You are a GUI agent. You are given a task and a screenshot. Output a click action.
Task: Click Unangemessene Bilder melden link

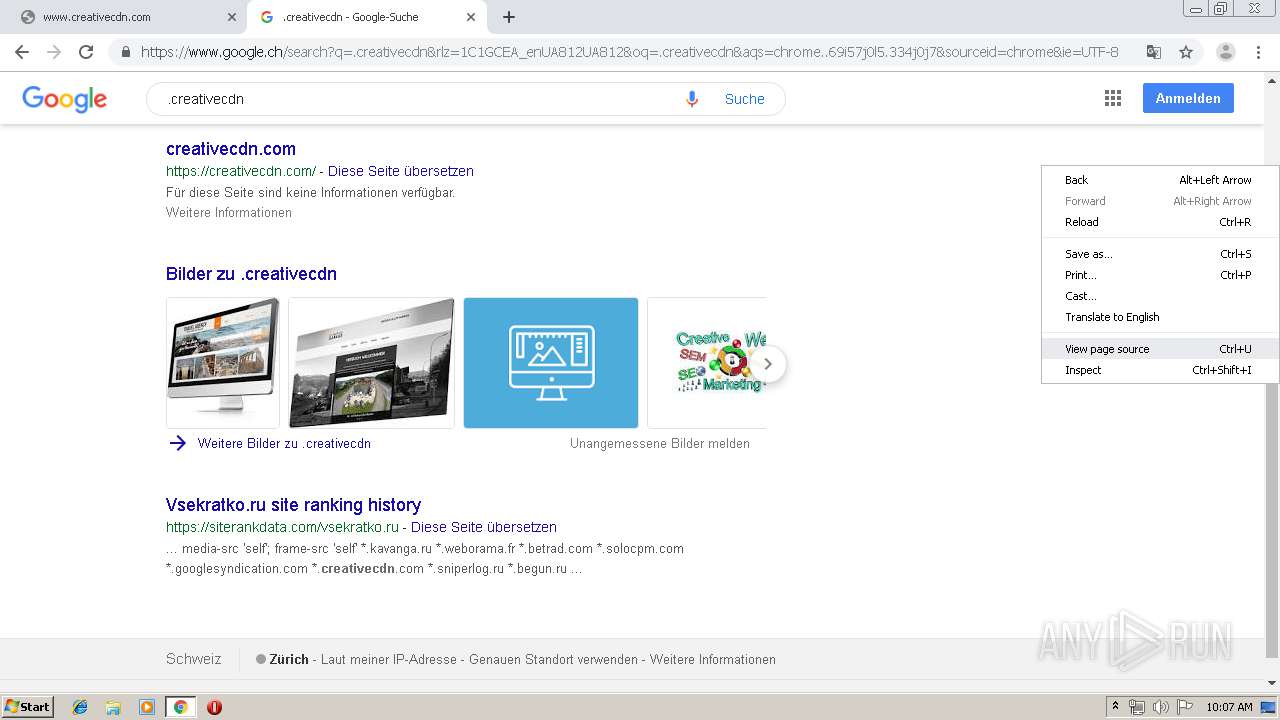tap(660, 443)
